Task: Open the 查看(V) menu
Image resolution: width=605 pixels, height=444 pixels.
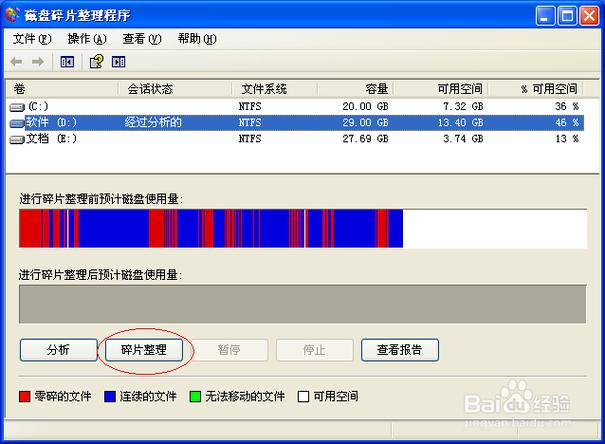Action: click(142, 39)
